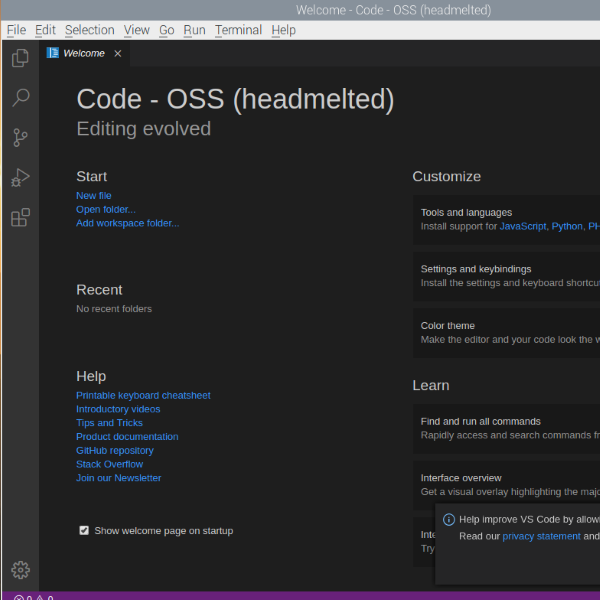The image size is (600, 600).
Task: Open the Manage gear icon
Action: click(20, 570)
